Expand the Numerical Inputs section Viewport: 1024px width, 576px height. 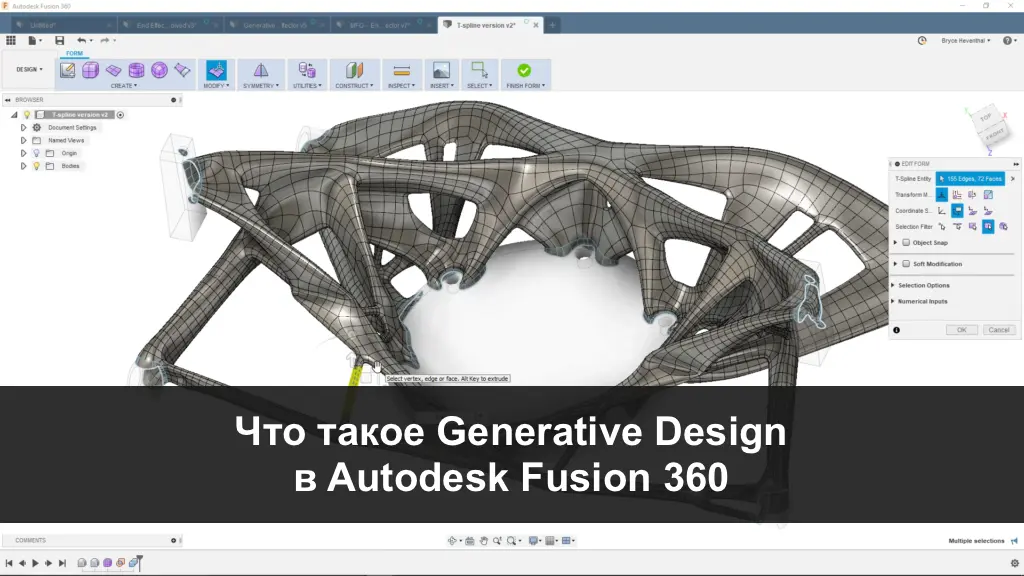(x=894, y=302)
